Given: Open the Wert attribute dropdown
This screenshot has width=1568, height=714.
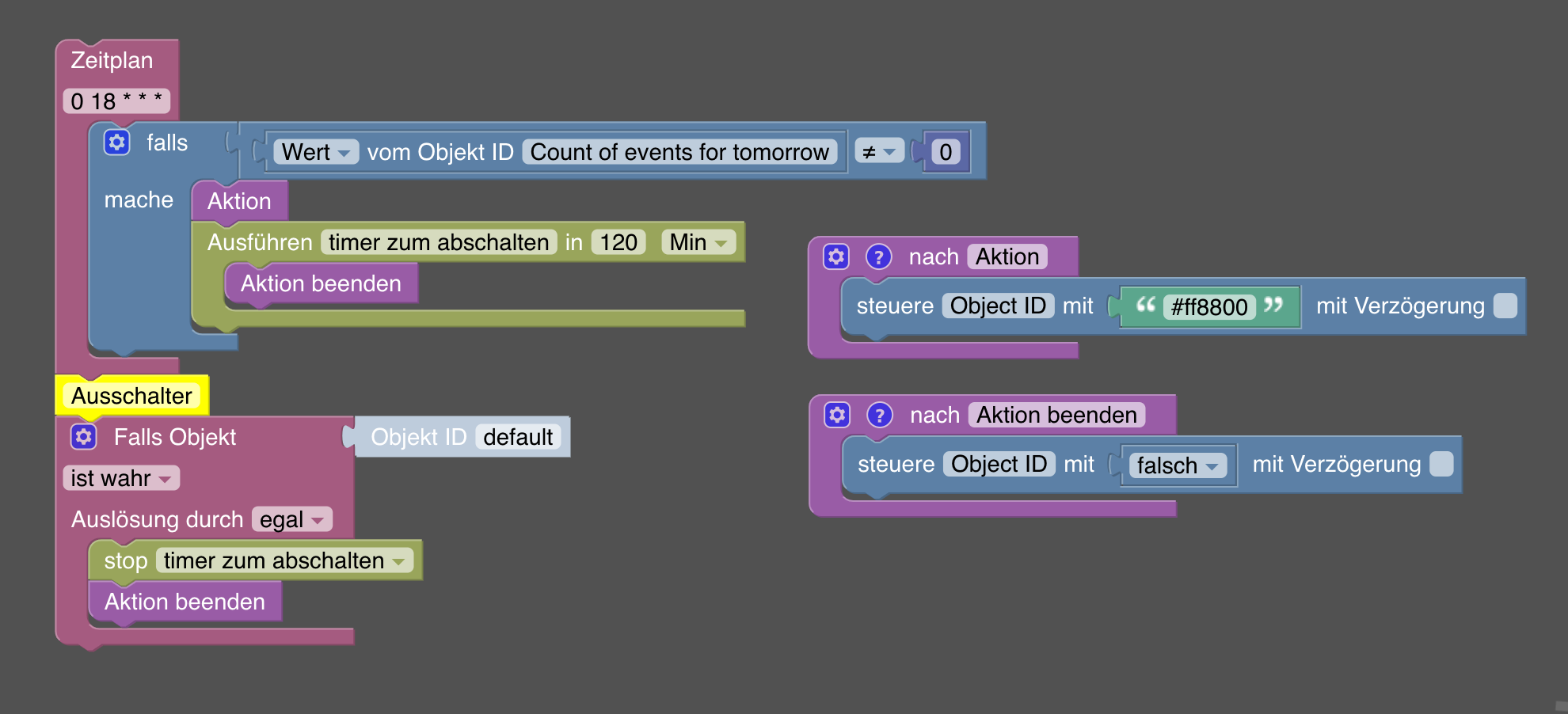Looking at the screenshot, I should tap(315, 152).
